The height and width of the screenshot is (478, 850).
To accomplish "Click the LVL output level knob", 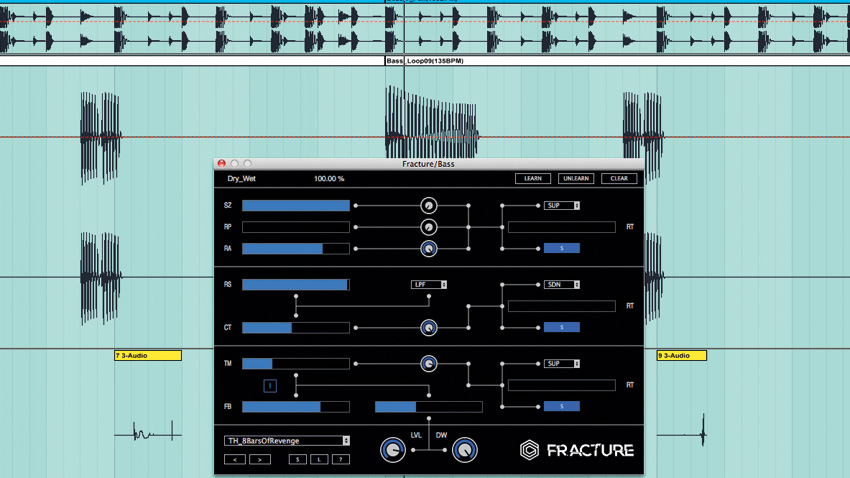I will [392, 450].
